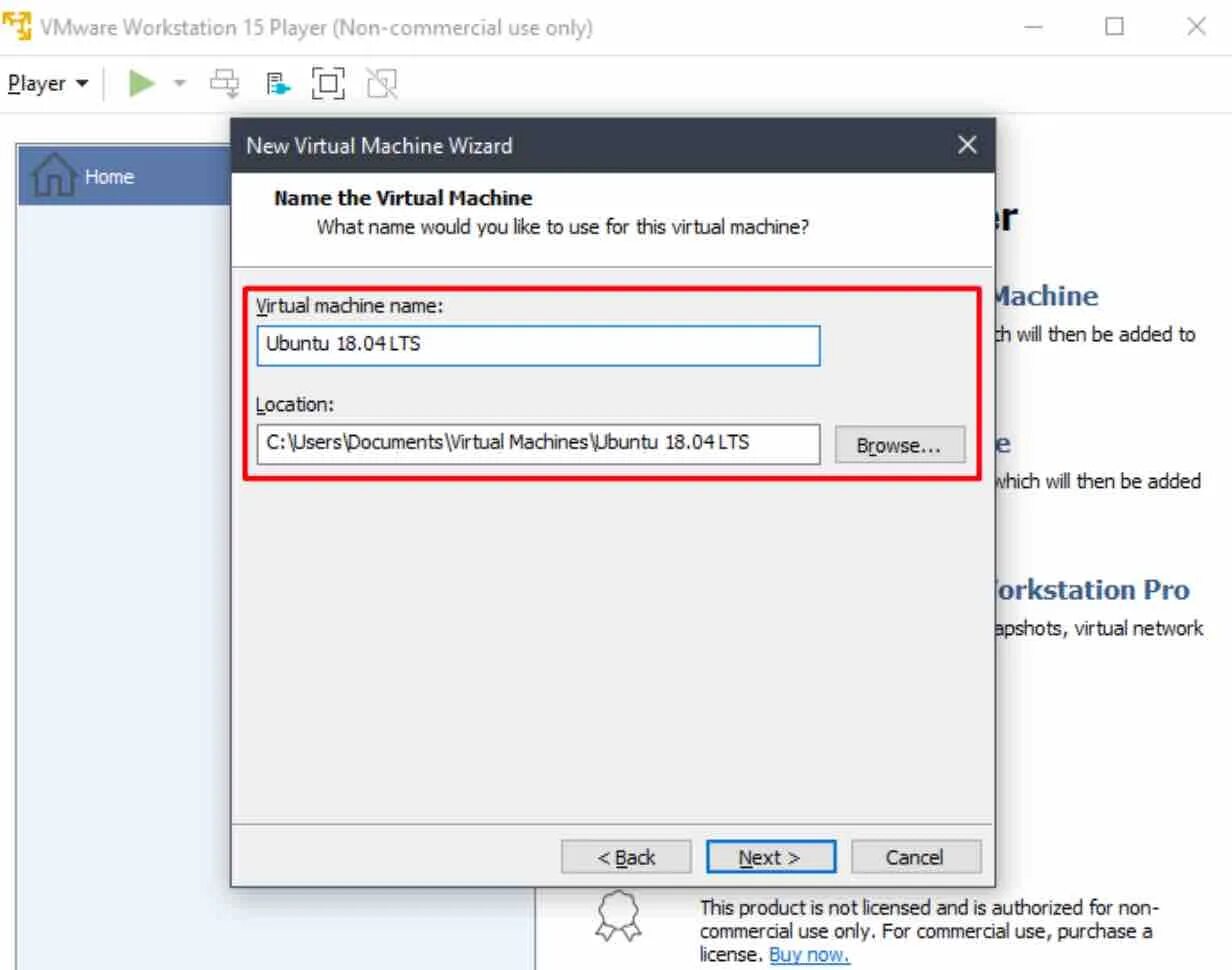Click the green power on play icon
This screenshot has height=970, width=1232.
(142, 84)
